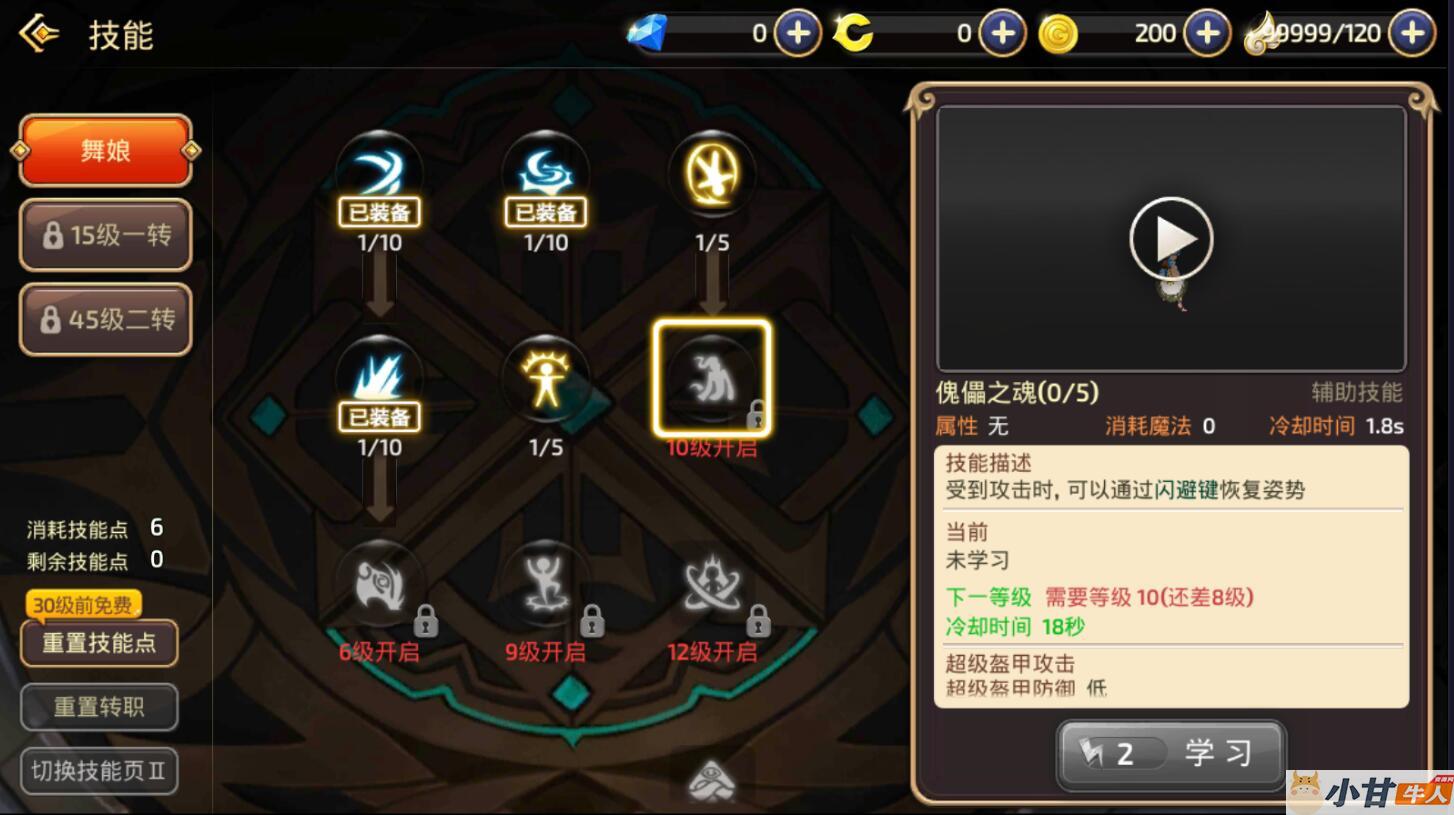The height and width of the screenshot is (815, 1454).
Task: Click the 重置技能点 button
Action: (x=99, y=643)
